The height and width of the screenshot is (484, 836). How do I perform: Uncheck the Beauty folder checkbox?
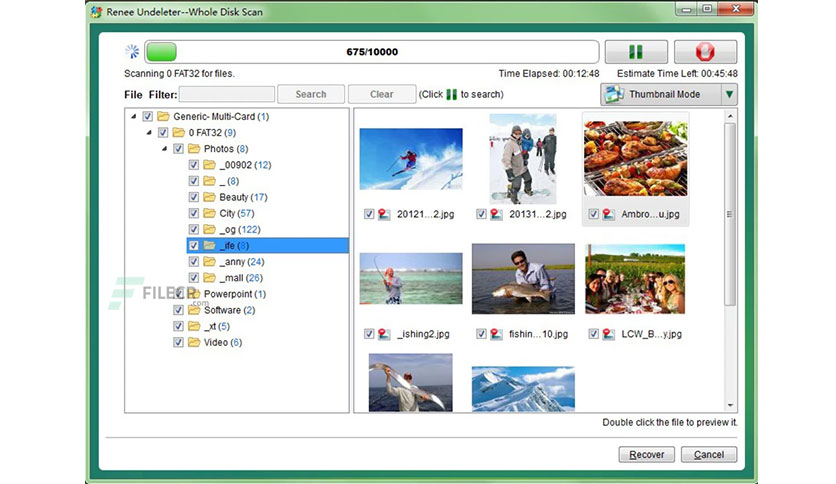194,197
